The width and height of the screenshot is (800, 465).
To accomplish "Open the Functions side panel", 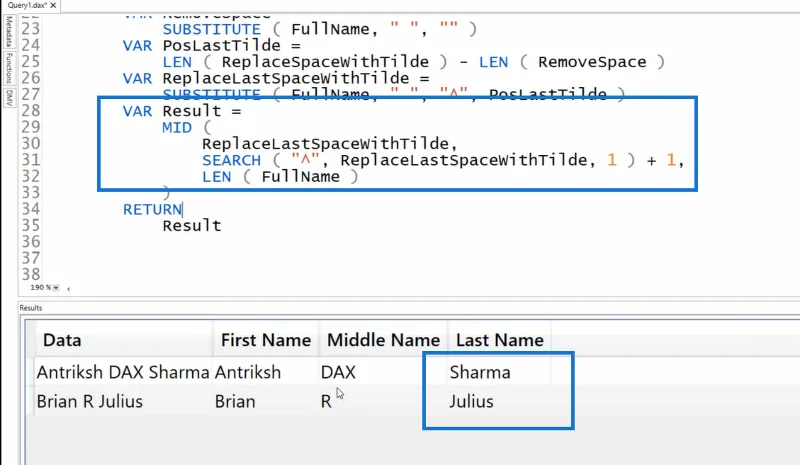I will [x=9, y=68].
